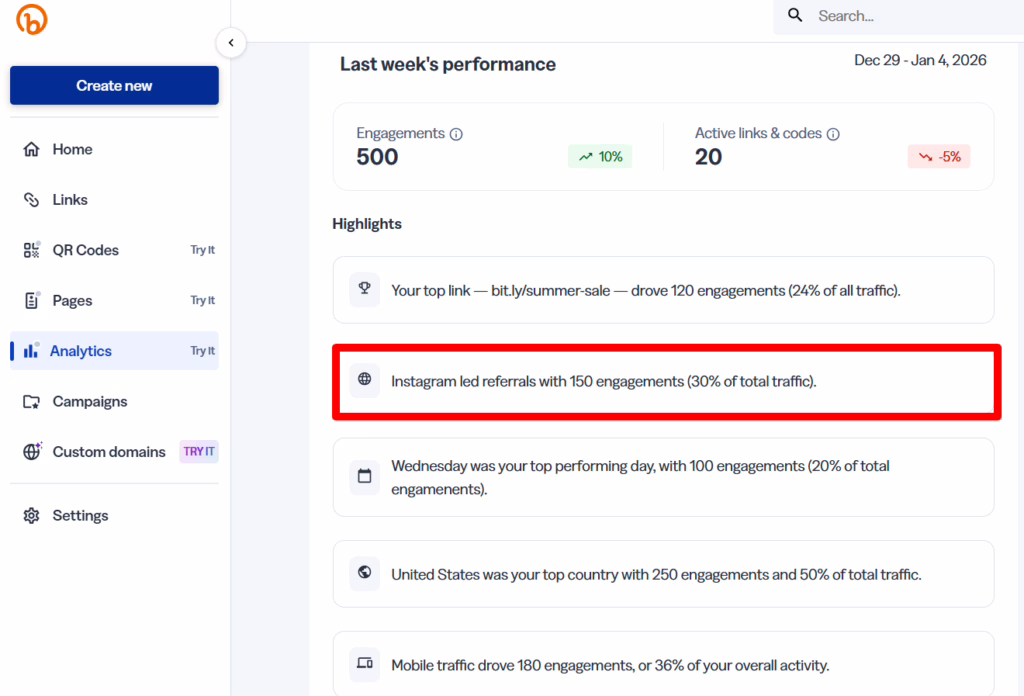1024x696 pixels.
Task: Expand the date range Dec 29 - Jan 4
Action: 920,60
